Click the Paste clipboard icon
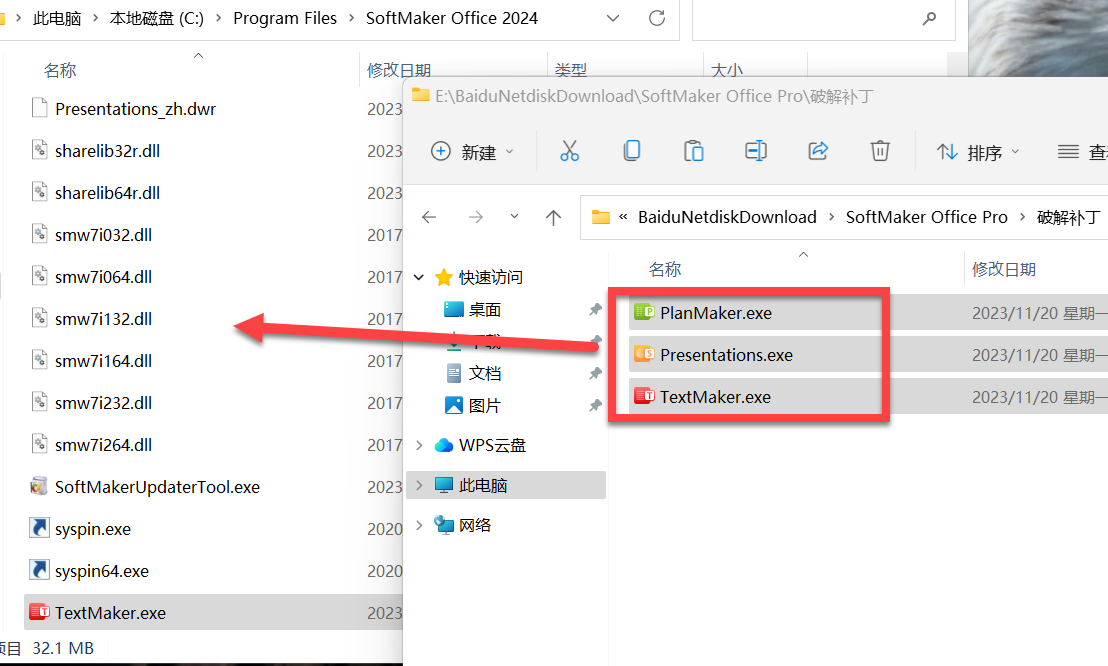Screen dimensions: 1108x666 pyautogui.click(x=693, y=151)
